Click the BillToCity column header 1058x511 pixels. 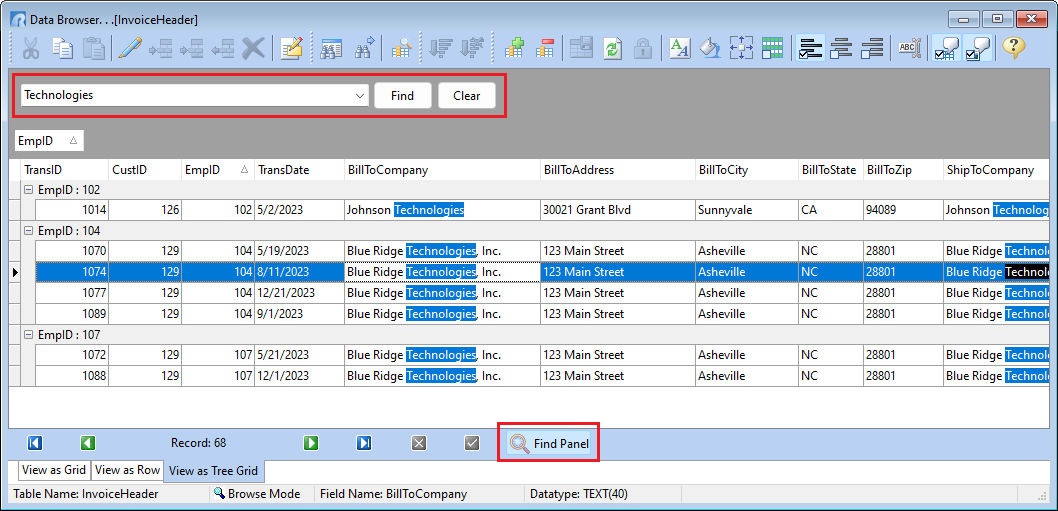click(746, 170)
